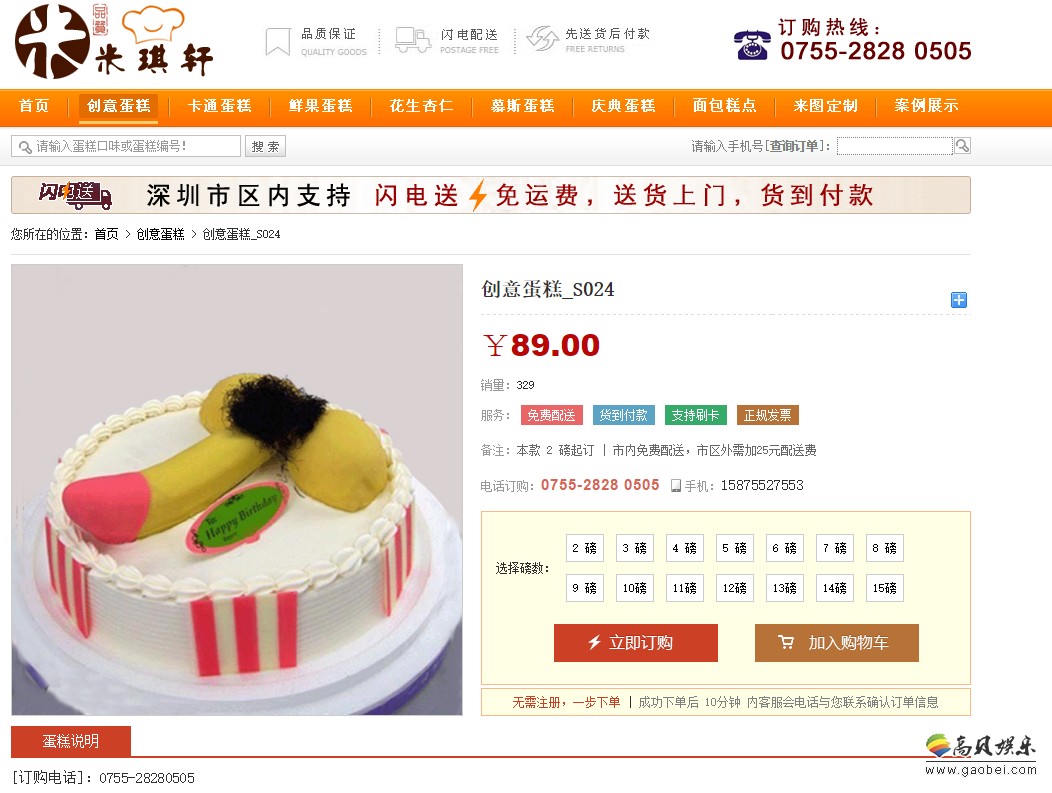Click the 创意蛋糕 breadcrumb link
1052x793 pixels.
(x=160, y=234)
